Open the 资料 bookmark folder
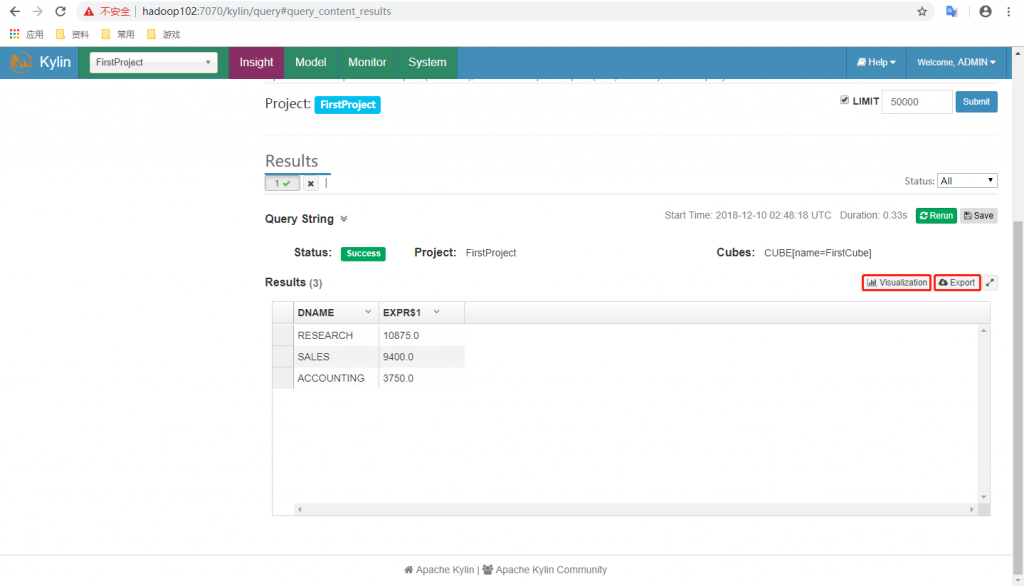This screenshot has height=586, width=1024. coord(72,34)
